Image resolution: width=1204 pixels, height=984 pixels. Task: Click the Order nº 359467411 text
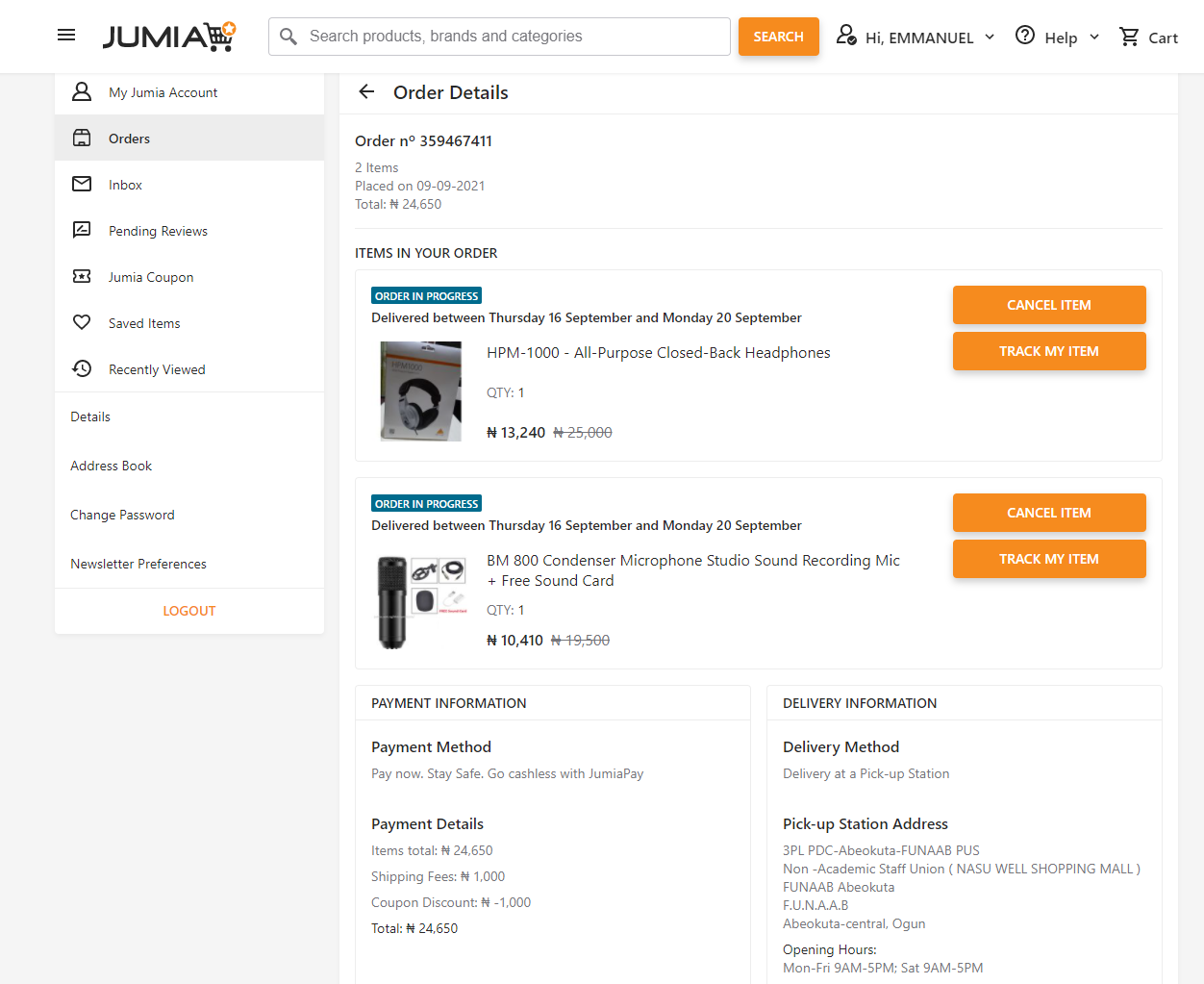(423, 140)
